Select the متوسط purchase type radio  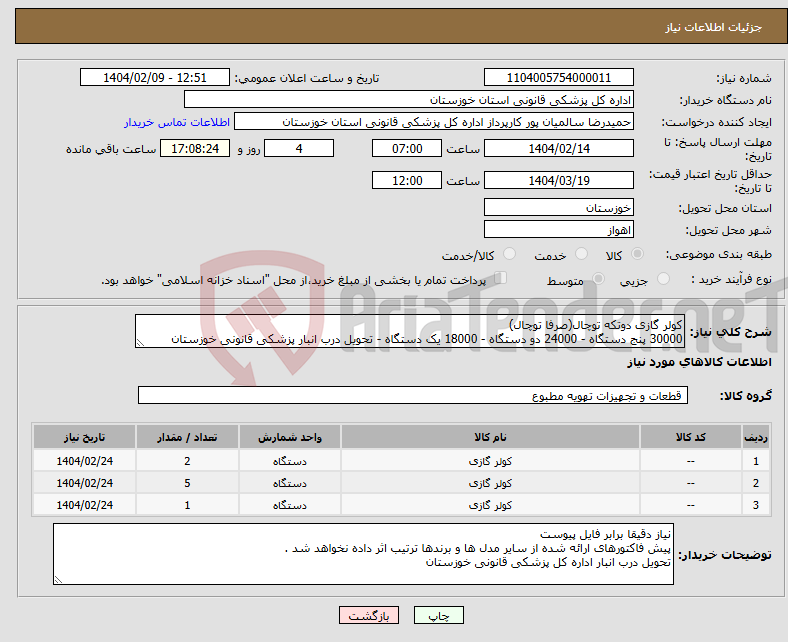pos(598,279)
